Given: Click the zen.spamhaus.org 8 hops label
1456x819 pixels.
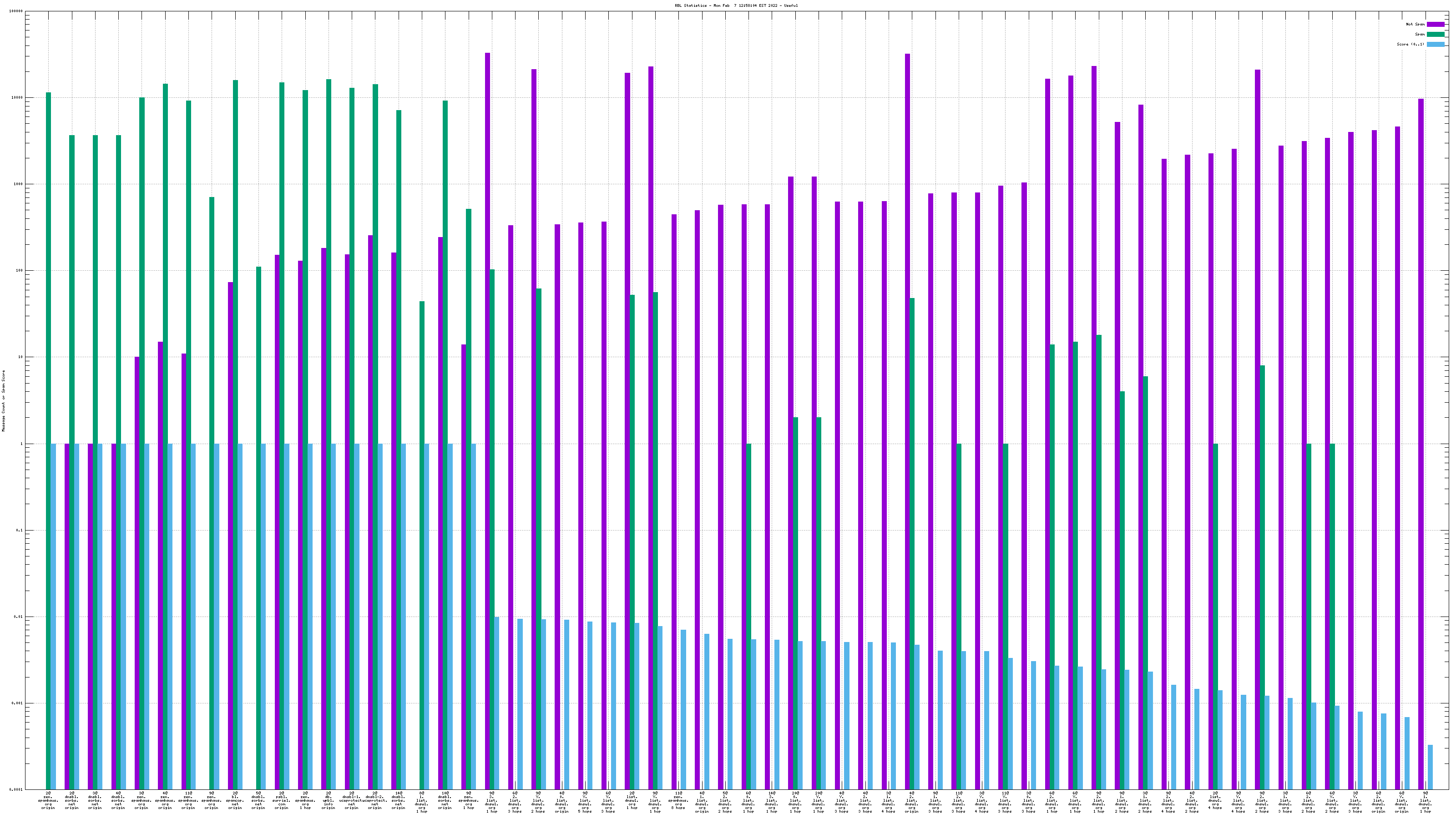Looking at the screenshot, I should (678, 800).
